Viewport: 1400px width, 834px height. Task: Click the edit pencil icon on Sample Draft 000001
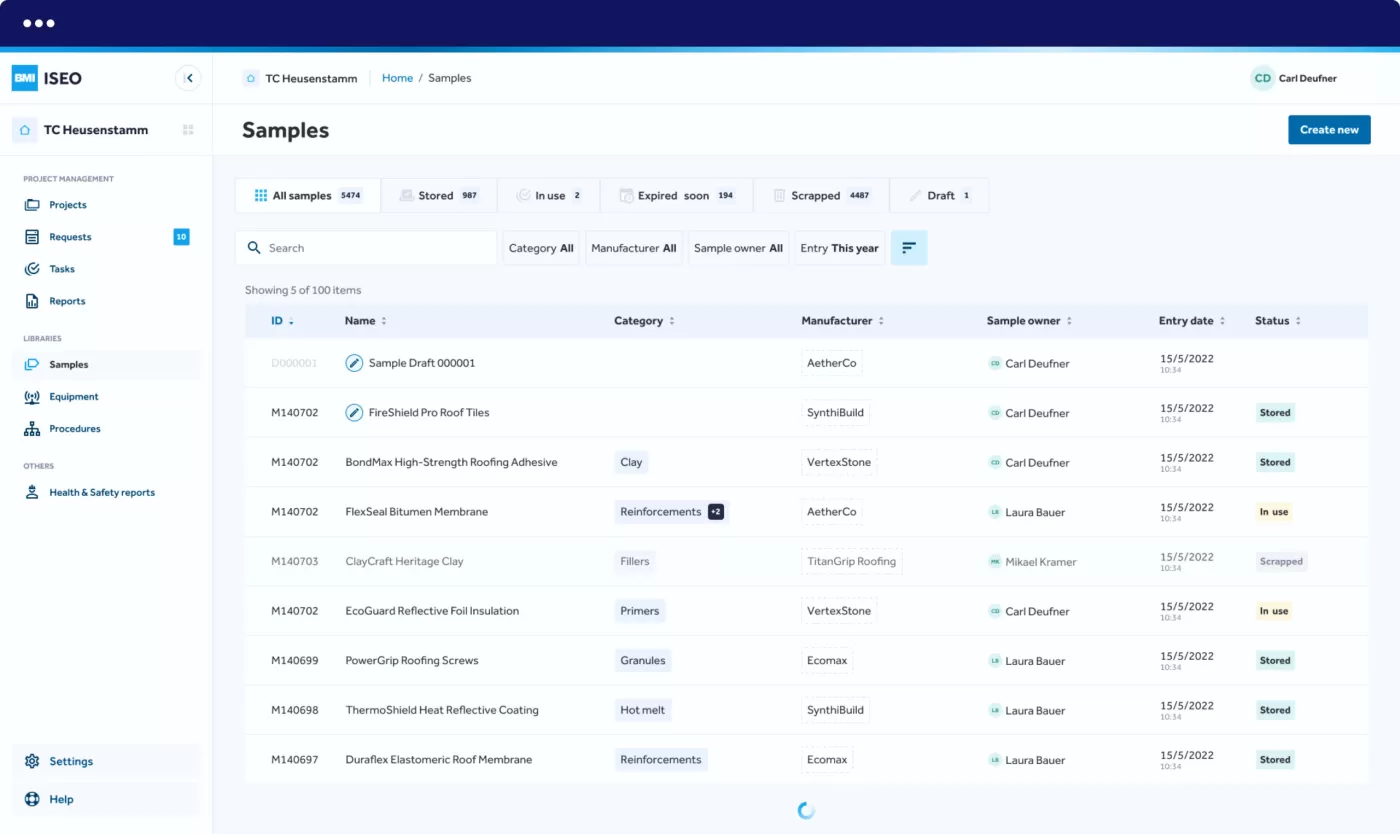(x=354, y=363)
